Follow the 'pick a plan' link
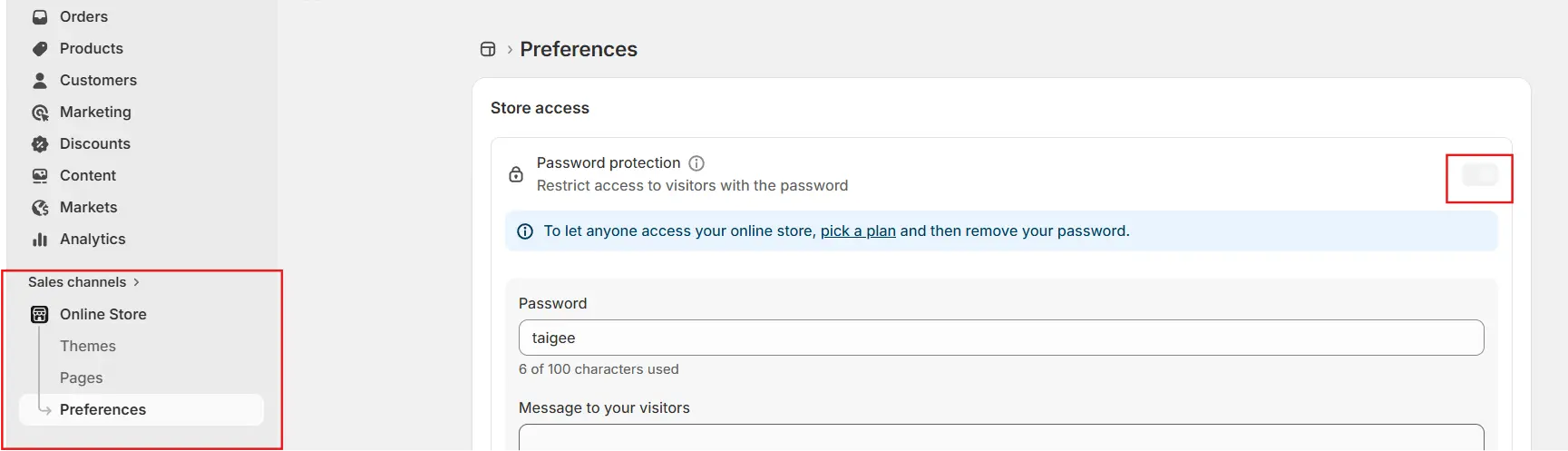 (858, 231)
